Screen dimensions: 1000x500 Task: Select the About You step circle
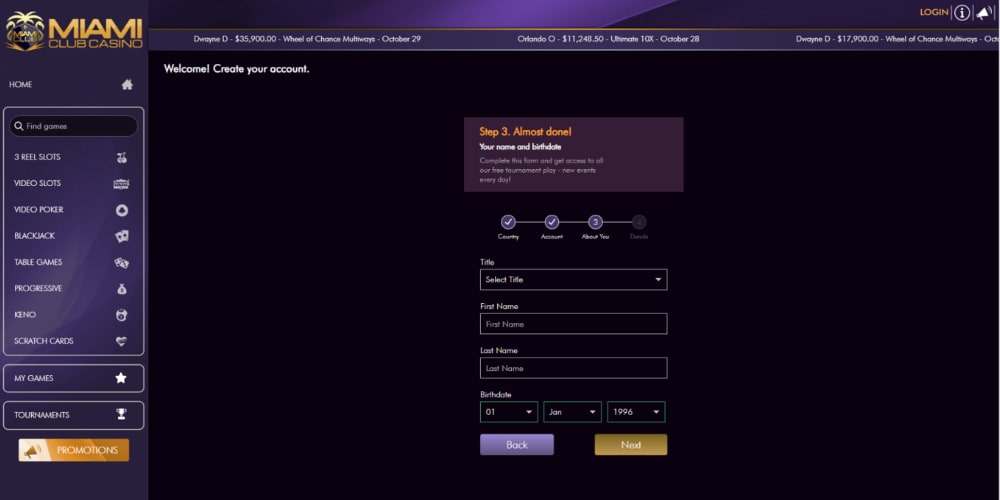(x=595, y=222)
